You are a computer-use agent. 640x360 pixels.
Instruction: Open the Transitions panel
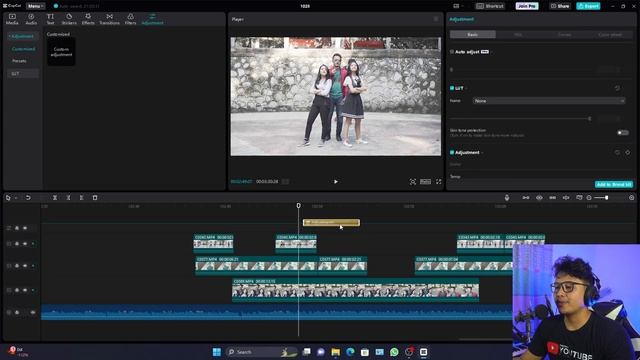click(109, 19)
